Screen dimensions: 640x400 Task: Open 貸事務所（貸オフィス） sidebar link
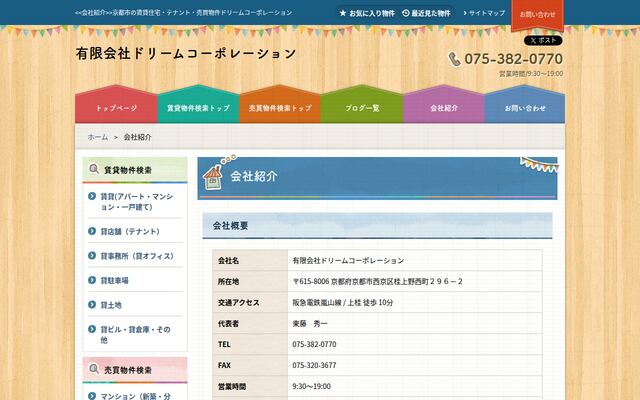click(x=137, y=256)
